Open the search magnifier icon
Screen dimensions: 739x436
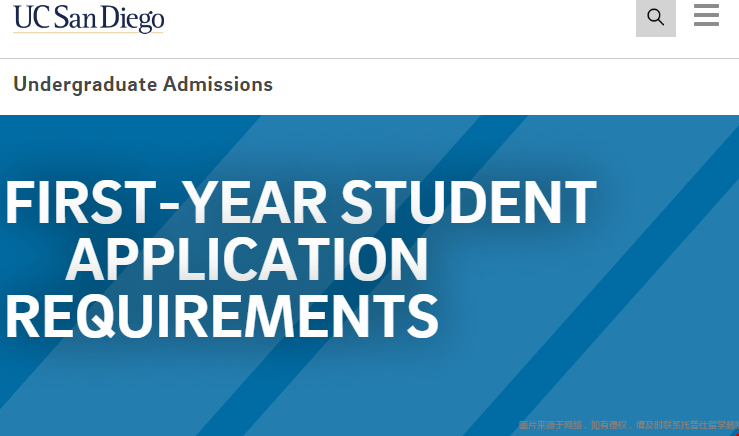(x=656, y=17)
